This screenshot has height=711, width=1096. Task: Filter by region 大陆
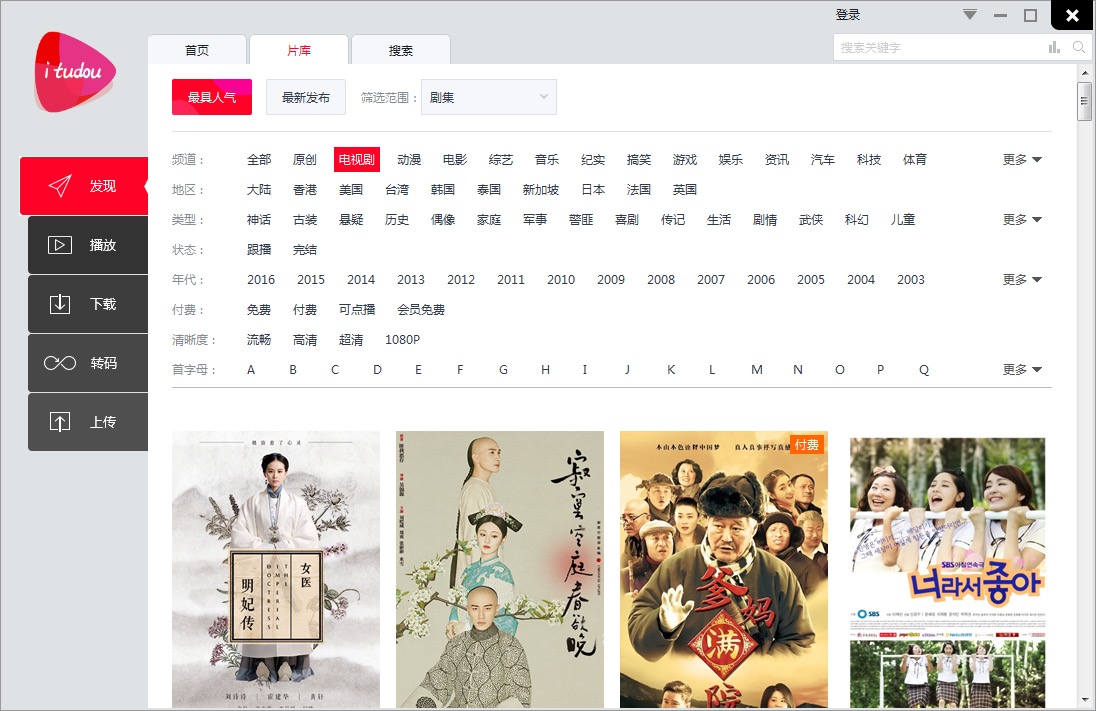[x=259, y=189]
